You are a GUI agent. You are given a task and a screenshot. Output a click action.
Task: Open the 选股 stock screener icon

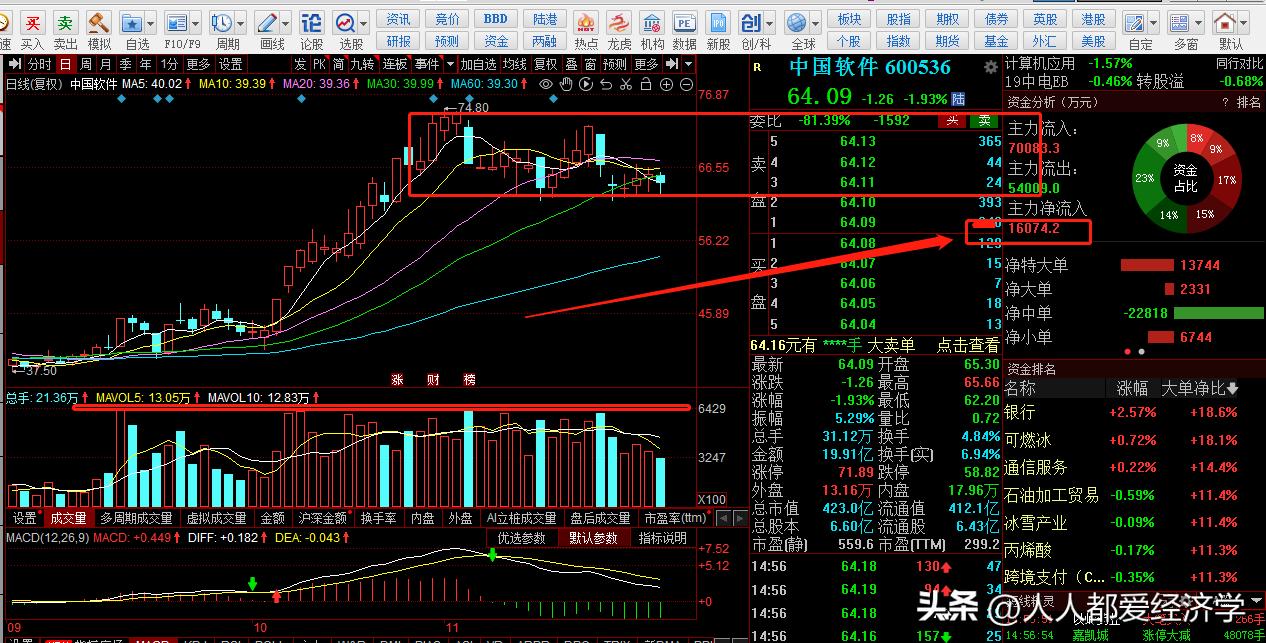click(345, 22)
